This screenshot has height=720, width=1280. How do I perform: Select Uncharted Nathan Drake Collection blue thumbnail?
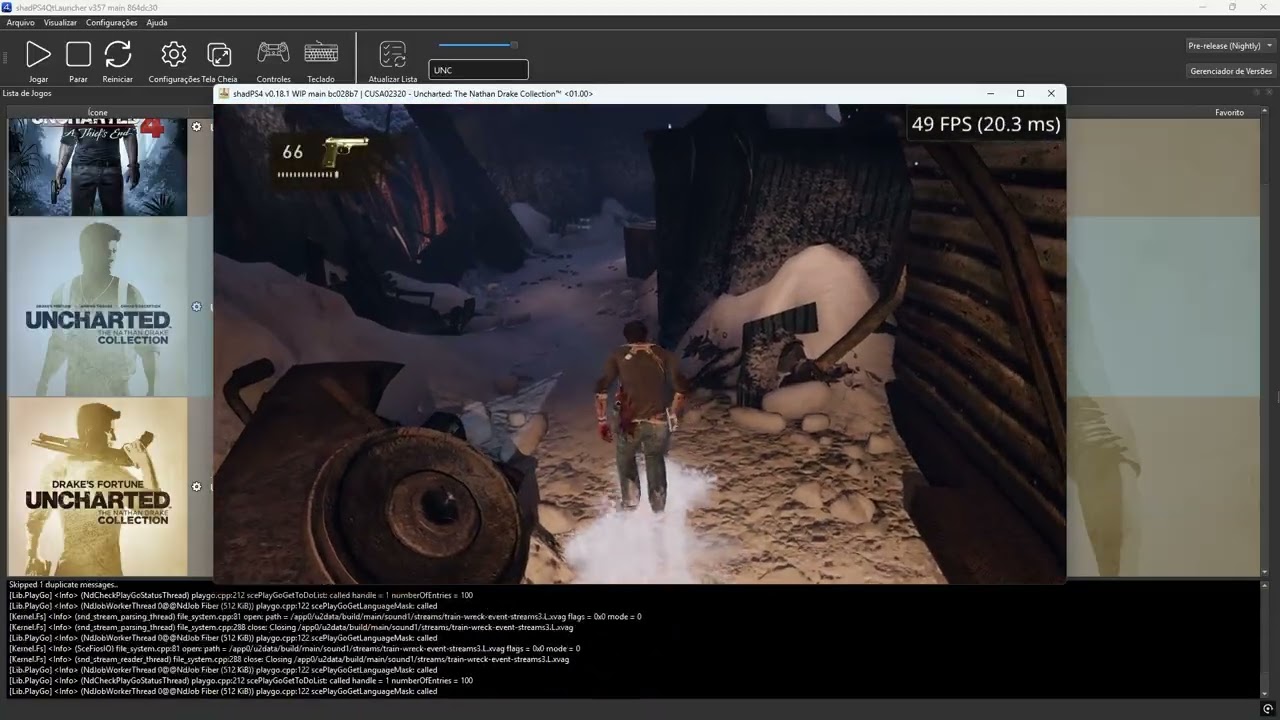pyautogui.click(x=98, y=307)
